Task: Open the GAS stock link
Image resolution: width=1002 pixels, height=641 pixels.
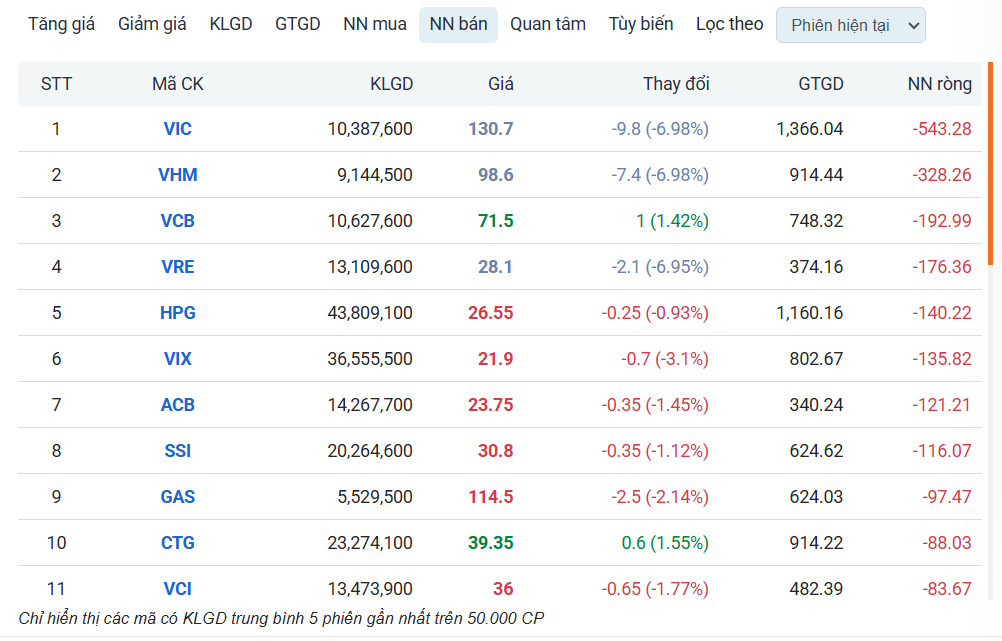Action: [178, 497]
